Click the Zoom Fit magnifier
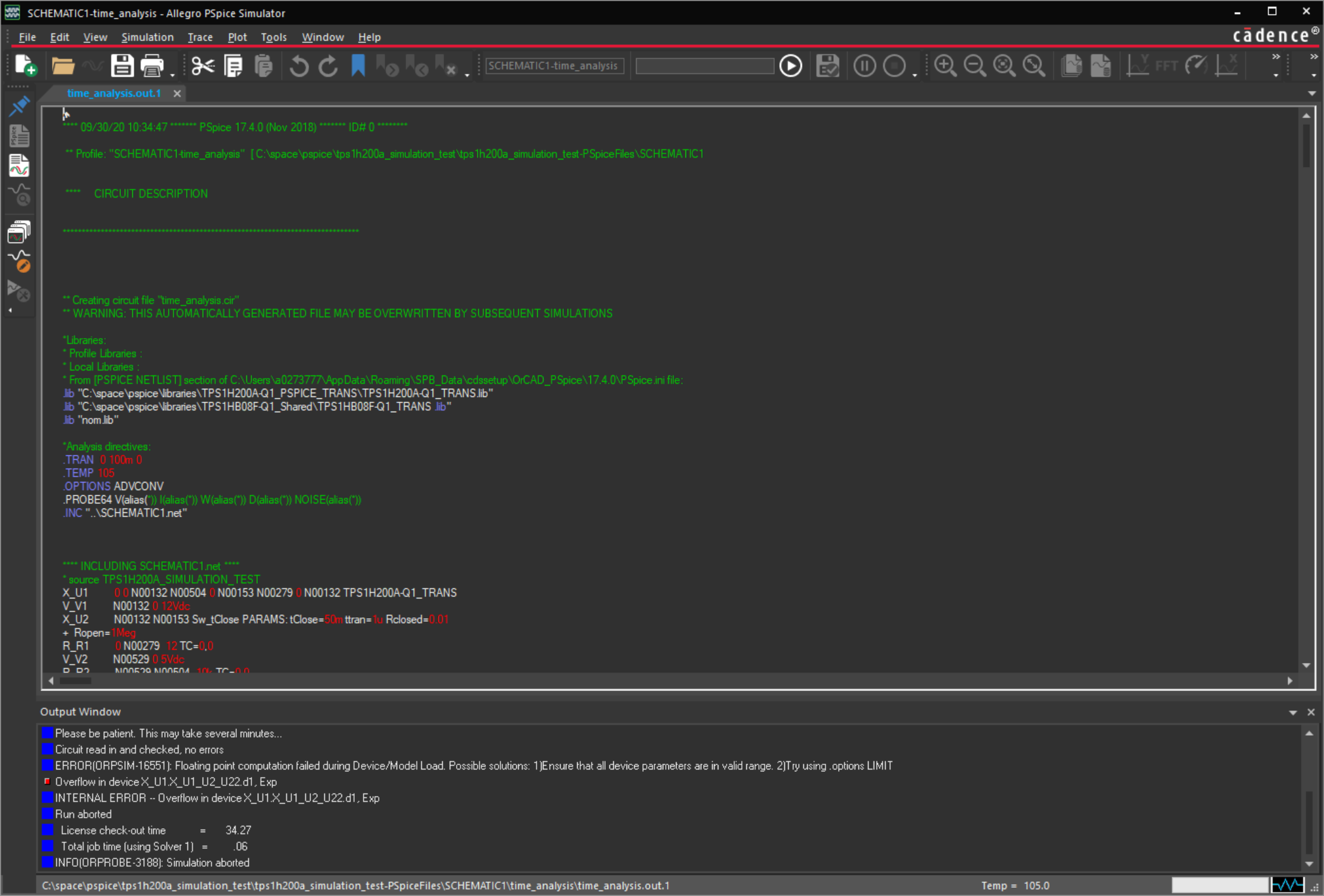The height and width of the screenshot is (896, 1324). click(x=1034, y=65)
